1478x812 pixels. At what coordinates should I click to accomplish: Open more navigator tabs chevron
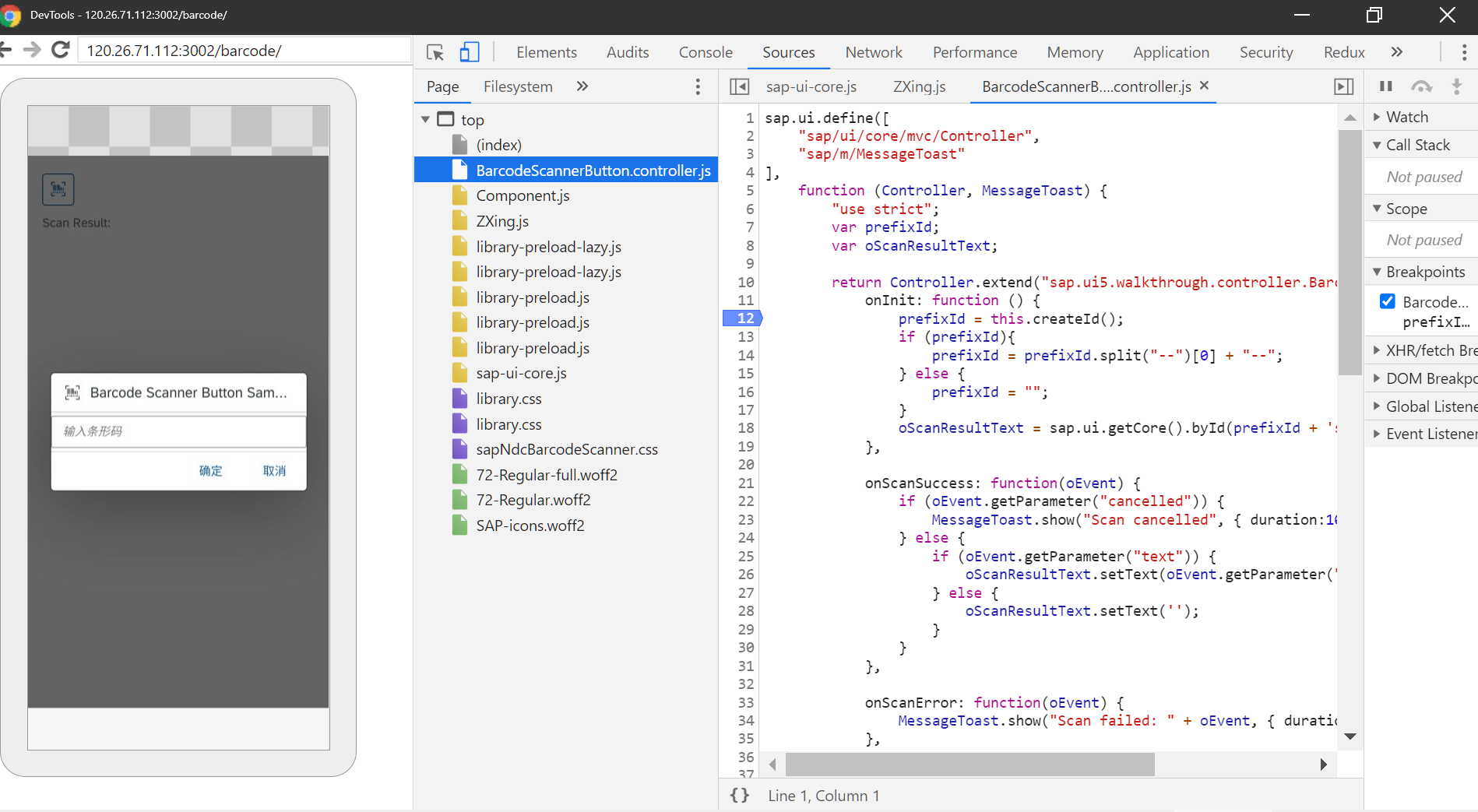[582, 86]
